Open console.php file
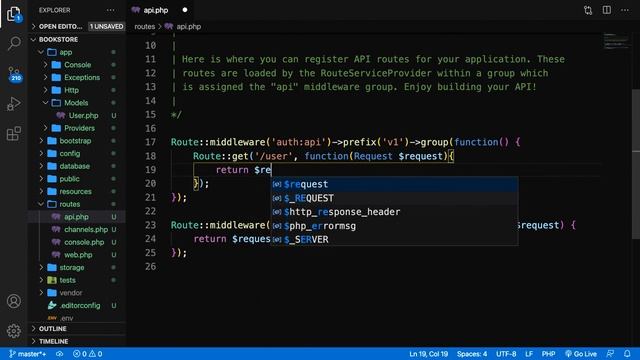The image size is (640, 360). [77, 242]
